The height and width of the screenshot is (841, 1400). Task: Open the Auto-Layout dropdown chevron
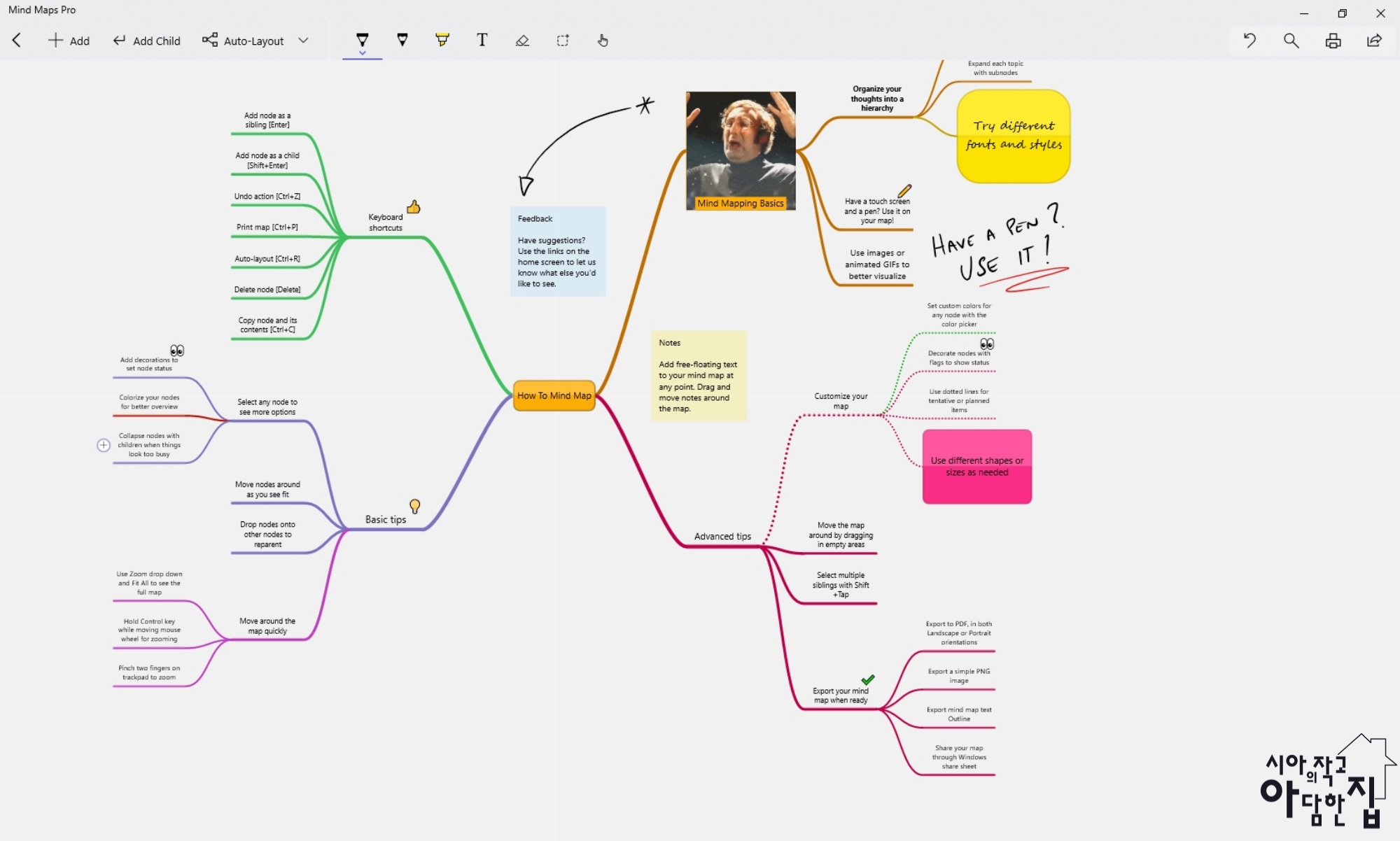pyautogui.click(x=303, y=41)
